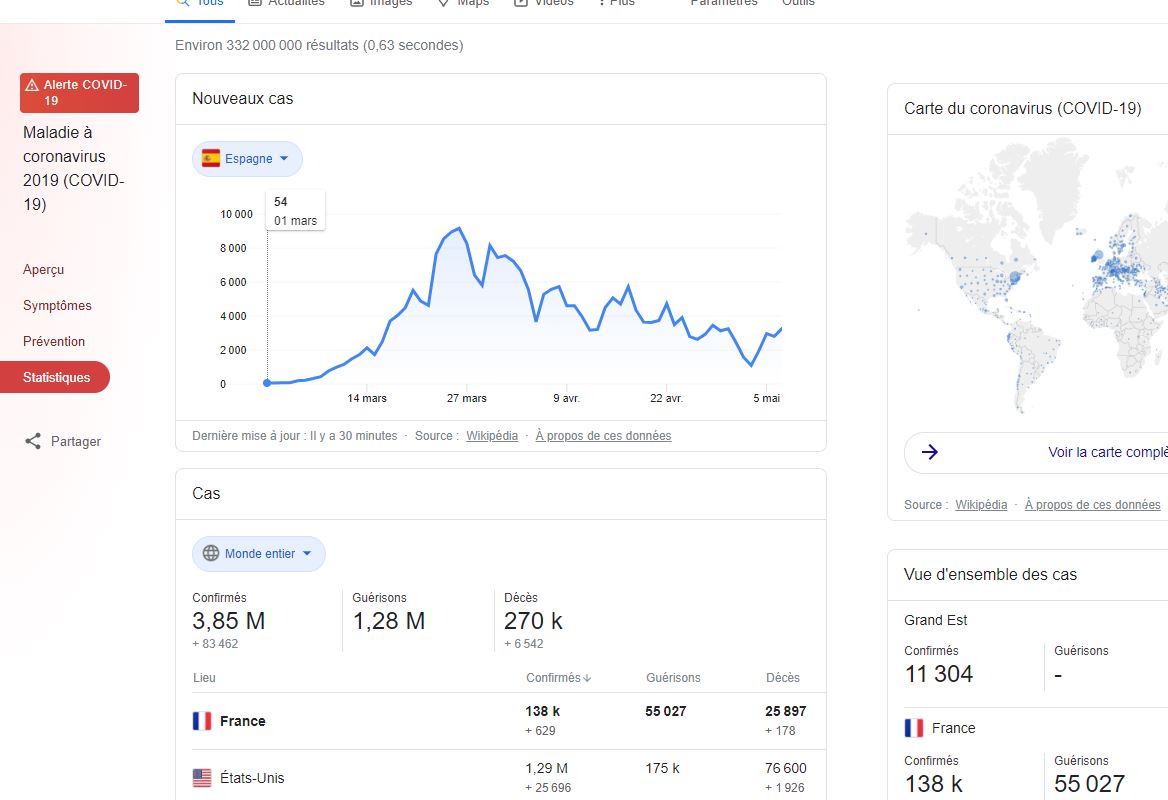Click the Partager share button
Viewport: 1168px width, 800px height.
pos(63,441)
